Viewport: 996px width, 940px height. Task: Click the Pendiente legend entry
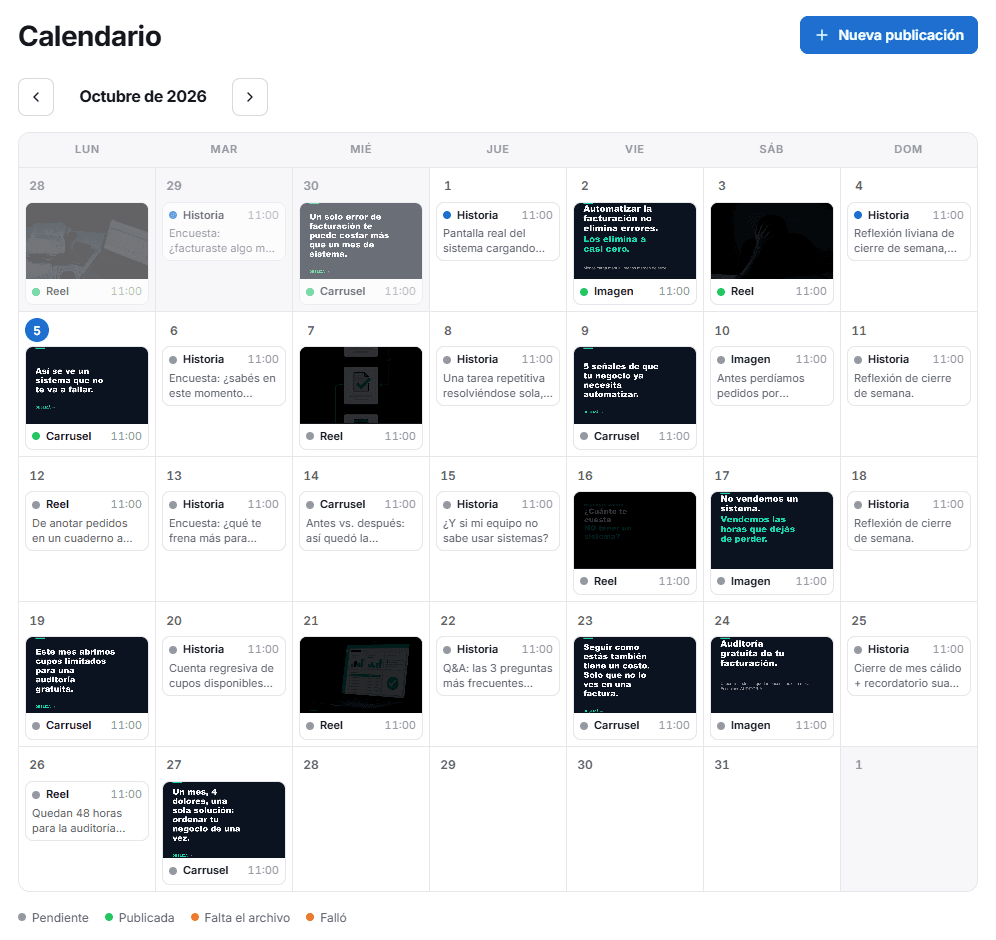coord(53,918)
